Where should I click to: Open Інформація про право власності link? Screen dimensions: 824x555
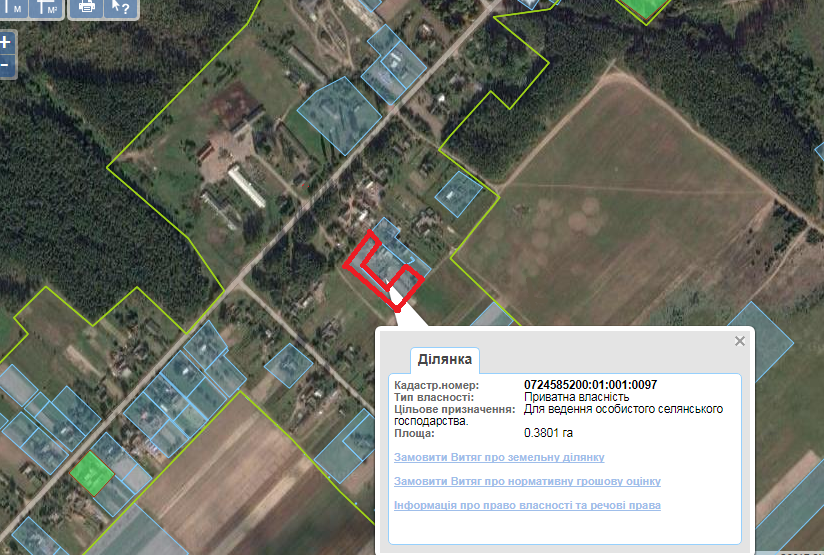(x=527, y=506)
